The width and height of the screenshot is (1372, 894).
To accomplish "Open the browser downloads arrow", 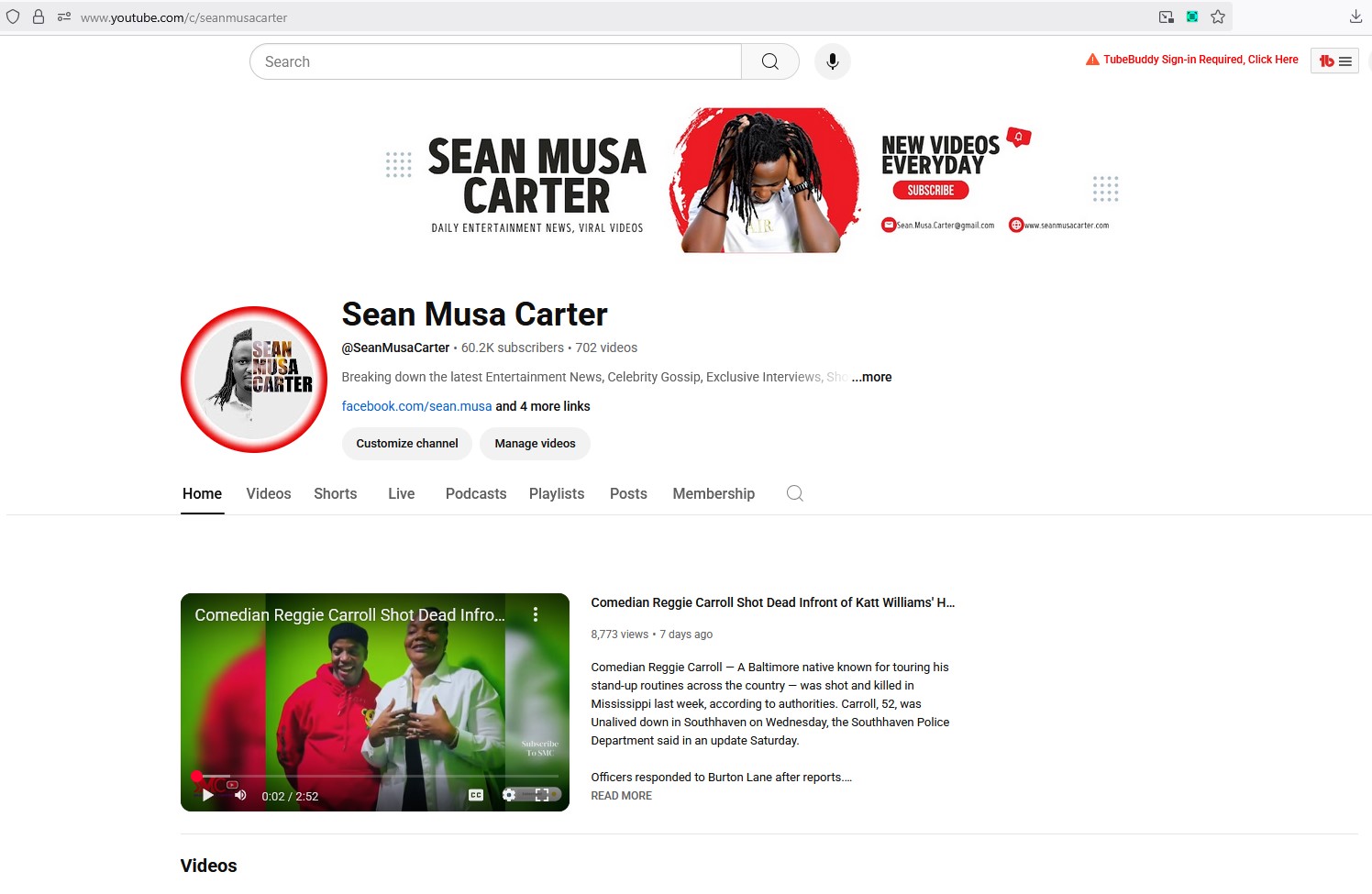I will coord(1355,17).
